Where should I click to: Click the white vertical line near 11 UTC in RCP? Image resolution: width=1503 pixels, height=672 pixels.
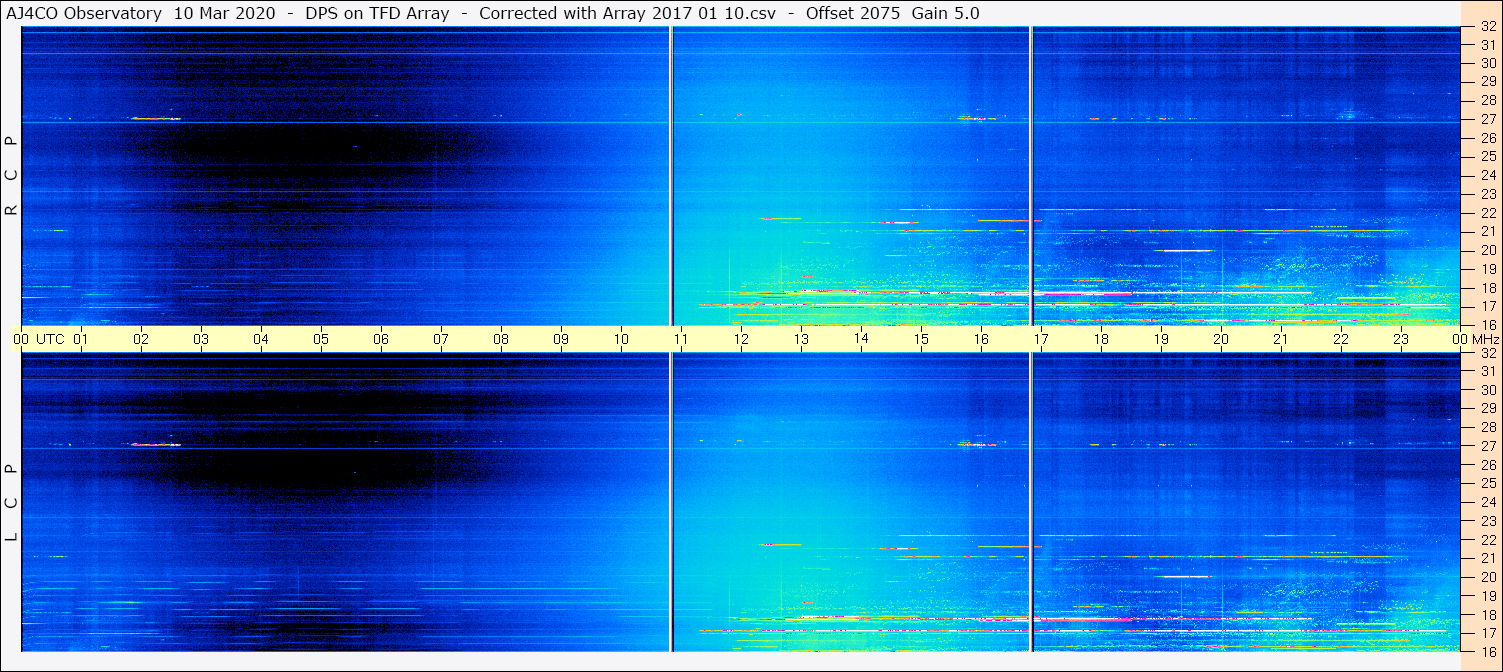pos(670,176)
